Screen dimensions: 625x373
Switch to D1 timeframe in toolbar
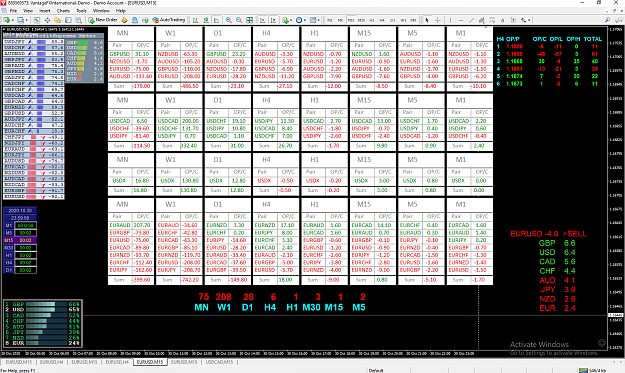(x=393, y=20)
